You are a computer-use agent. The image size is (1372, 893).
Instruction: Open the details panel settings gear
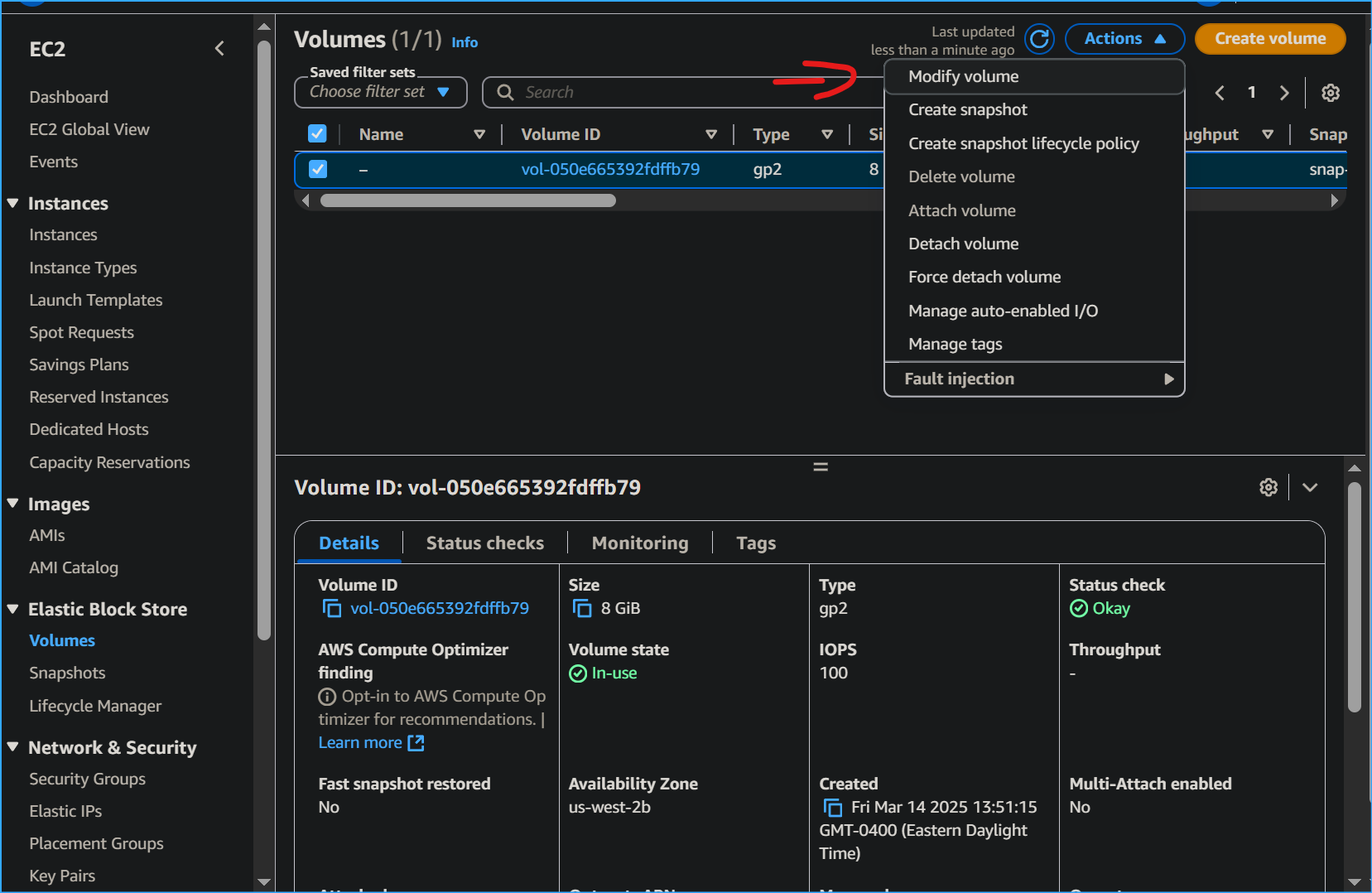click(1269, 487)
